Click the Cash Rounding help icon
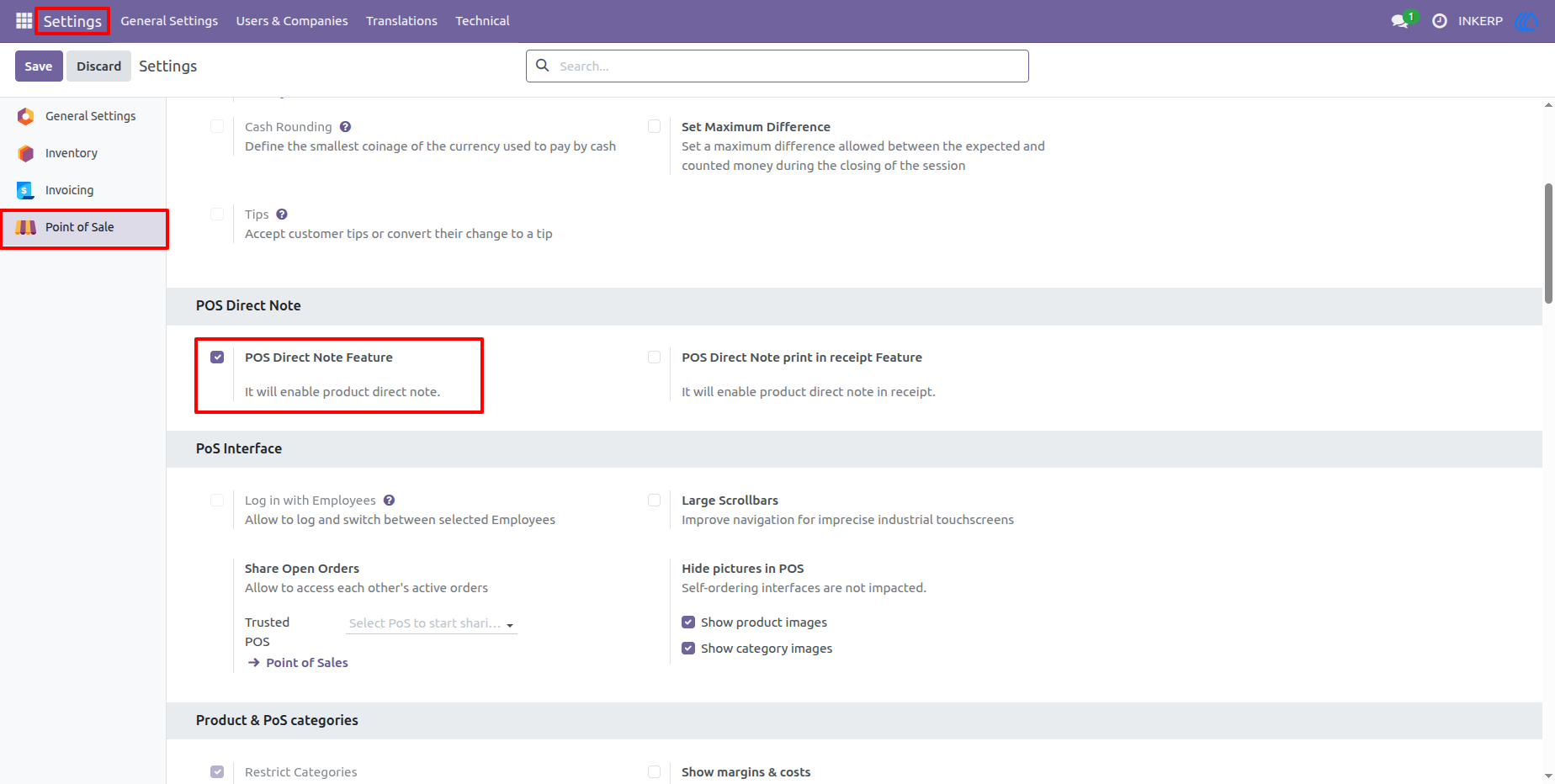1555x784 pixels. click(x=345, y=127)
